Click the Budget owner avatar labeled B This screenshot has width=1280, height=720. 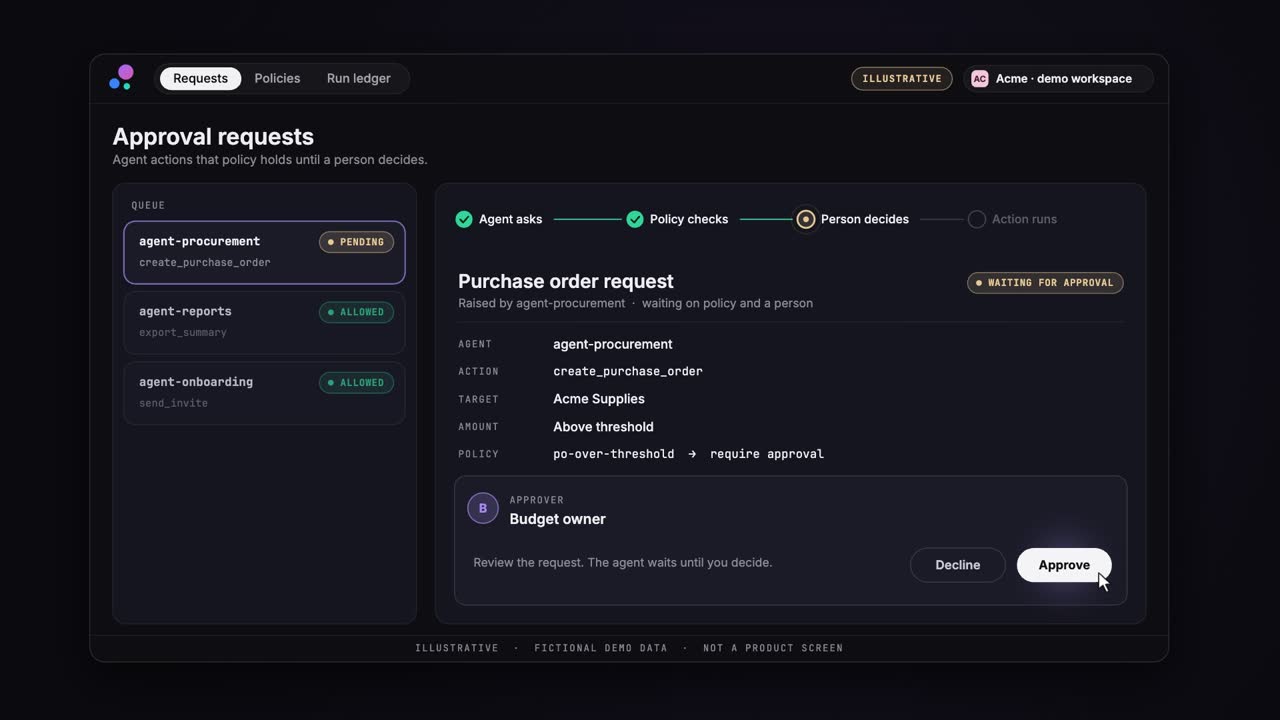[483, 508]
